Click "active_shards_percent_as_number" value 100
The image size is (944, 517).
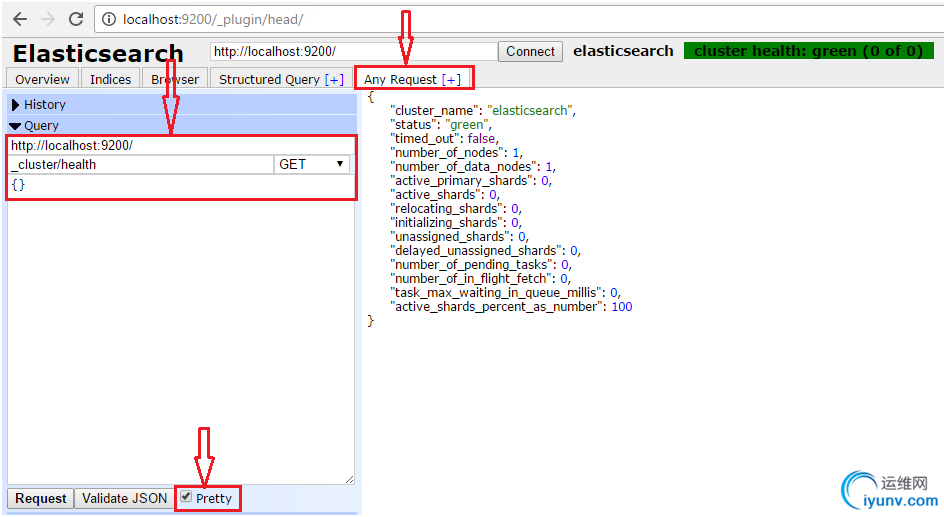click(622, 307)
